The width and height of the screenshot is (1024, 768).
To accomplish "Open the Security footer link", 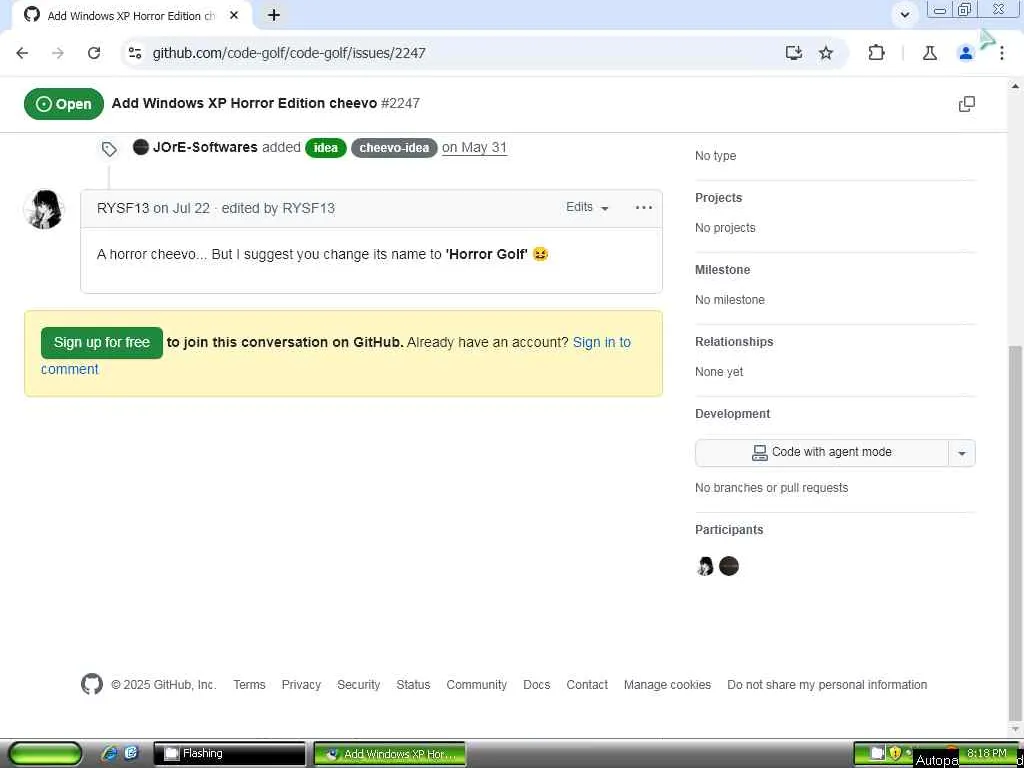I will tap(359, 684).
